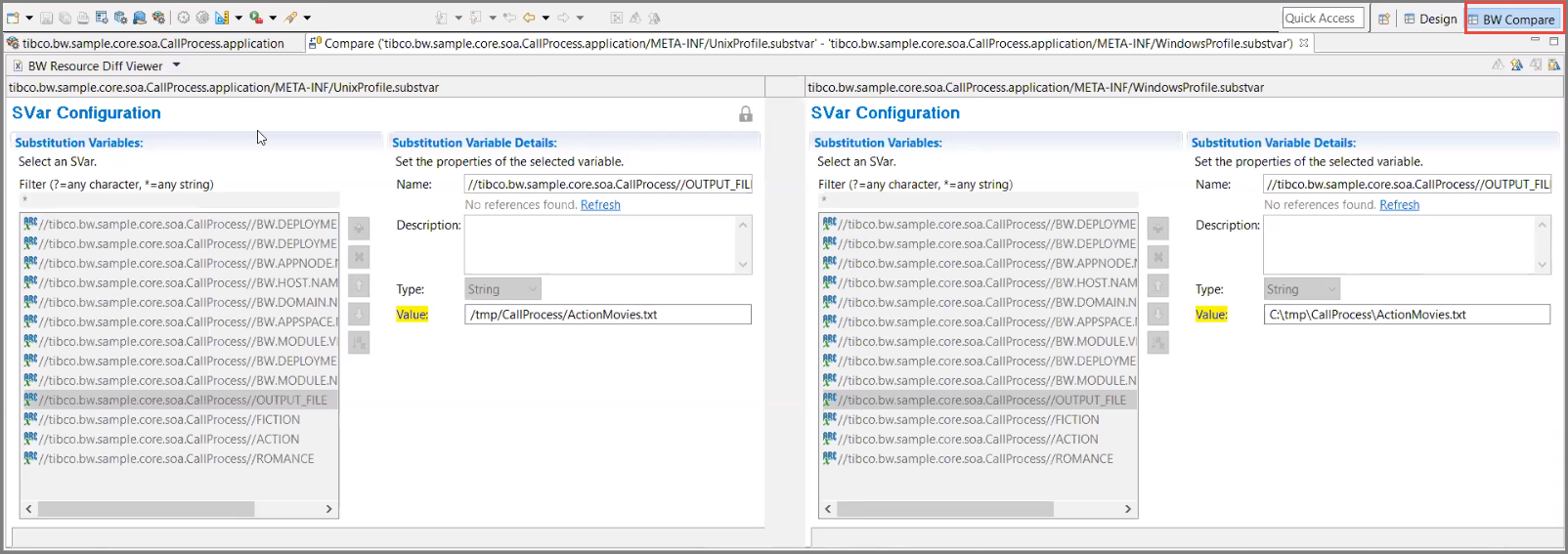The width and height of the screenshot is (1568, 554).
Task: Click the External Tools pencil icon
Action: tap(290, 18)
